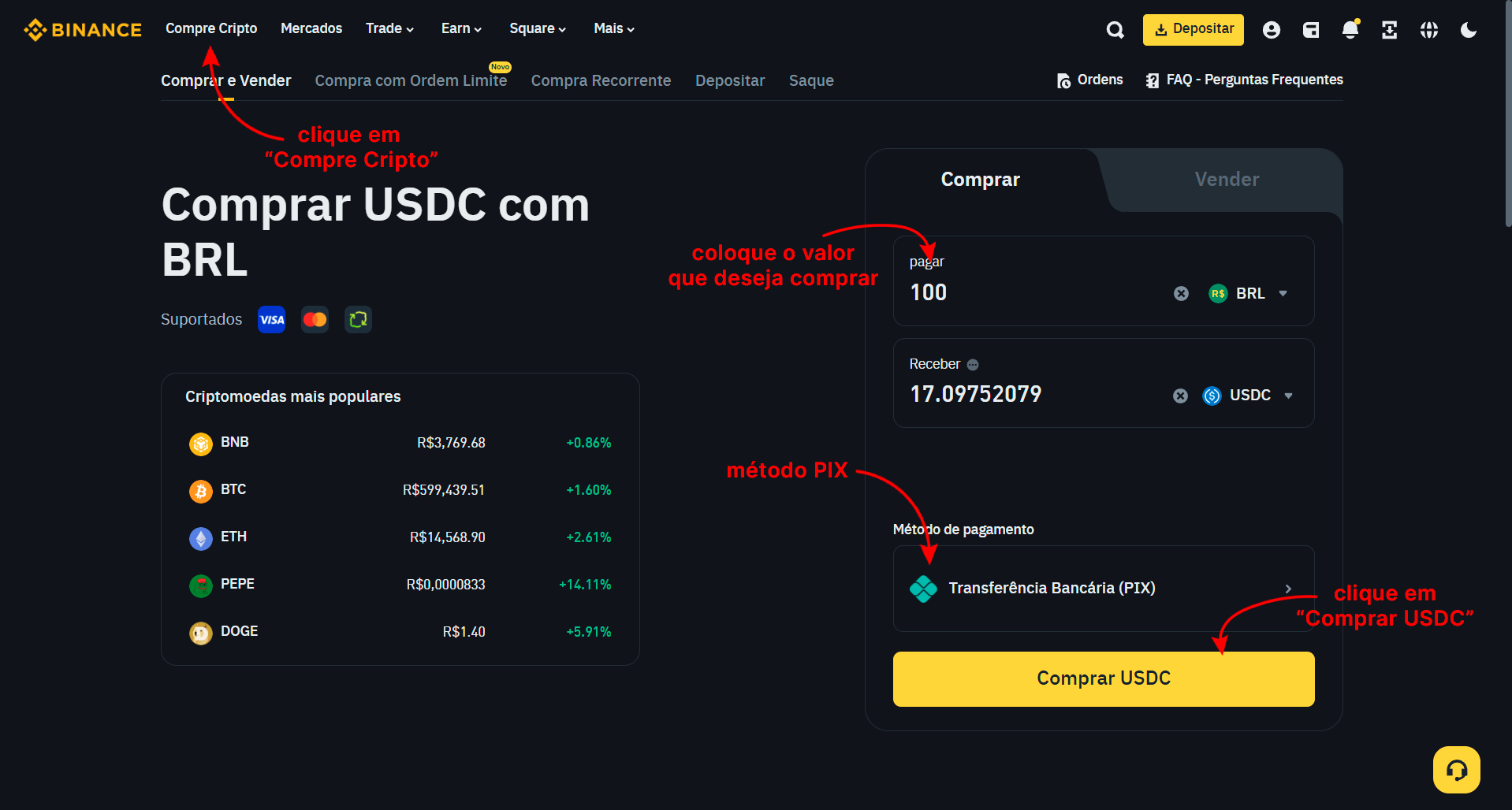Open Mercados in top menu
The image size is (1512, 810).
311,28
